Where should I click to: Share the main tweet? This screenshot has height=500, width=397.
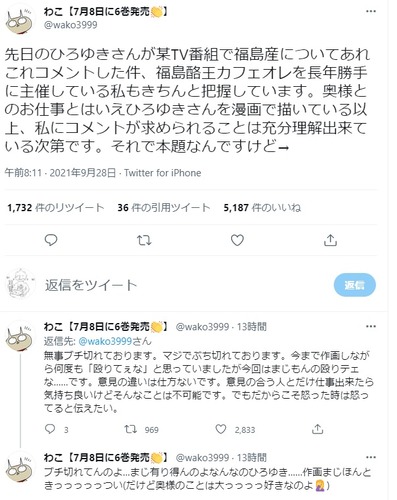(x=330, y=240)
